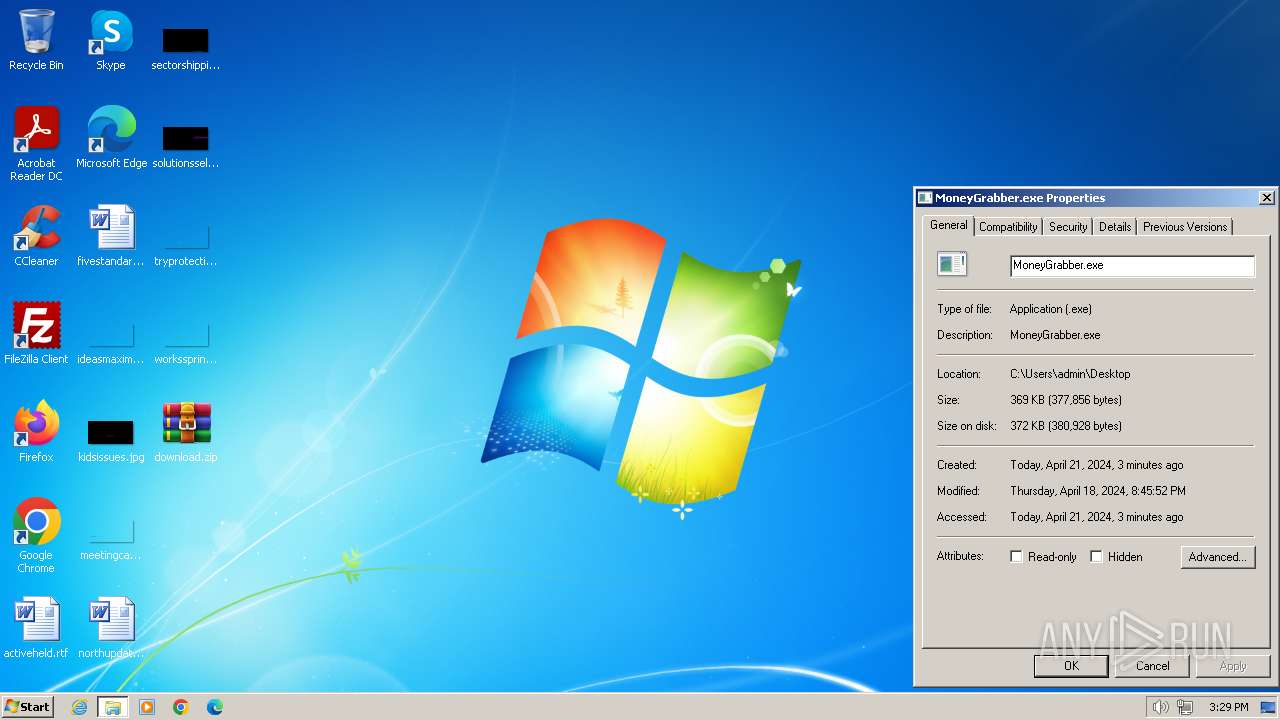Viewport: 1280px width, 720px height.
Task: Switch to the Security tab
Action: [1068, 227]
